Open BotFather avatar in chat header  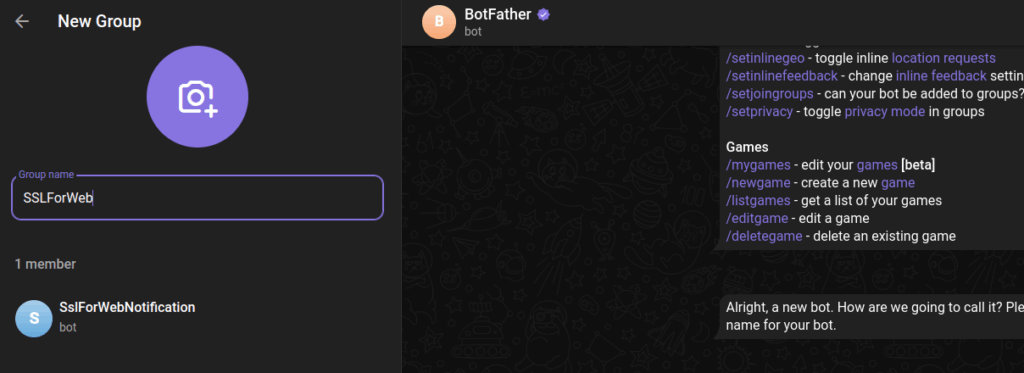440,22
